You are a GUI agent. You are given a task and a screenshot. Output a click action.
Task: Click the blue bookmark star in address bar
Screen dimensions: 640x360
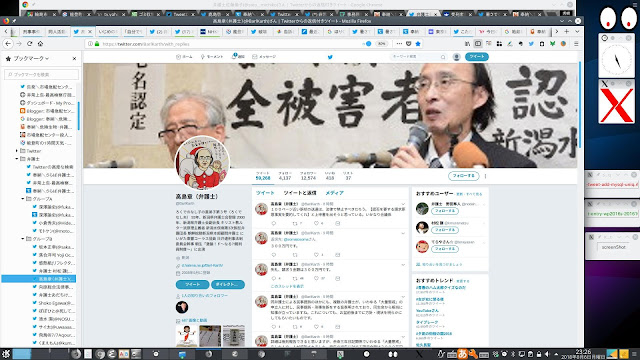click(x=418, y=44)
